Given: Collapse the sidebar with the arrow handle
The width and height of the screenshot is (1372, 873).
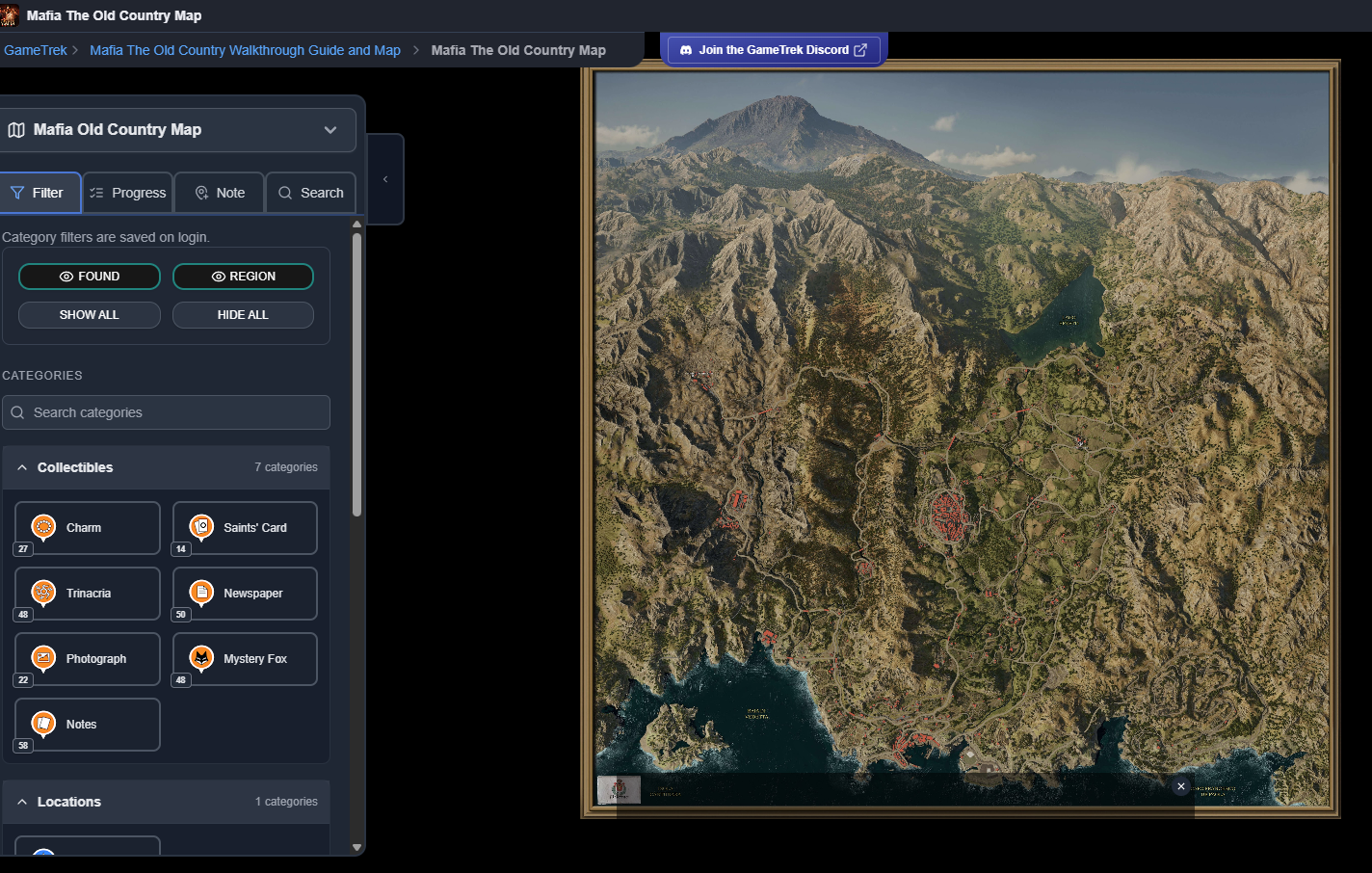Looking at the screenshot, I should click(x=385, y=179).
